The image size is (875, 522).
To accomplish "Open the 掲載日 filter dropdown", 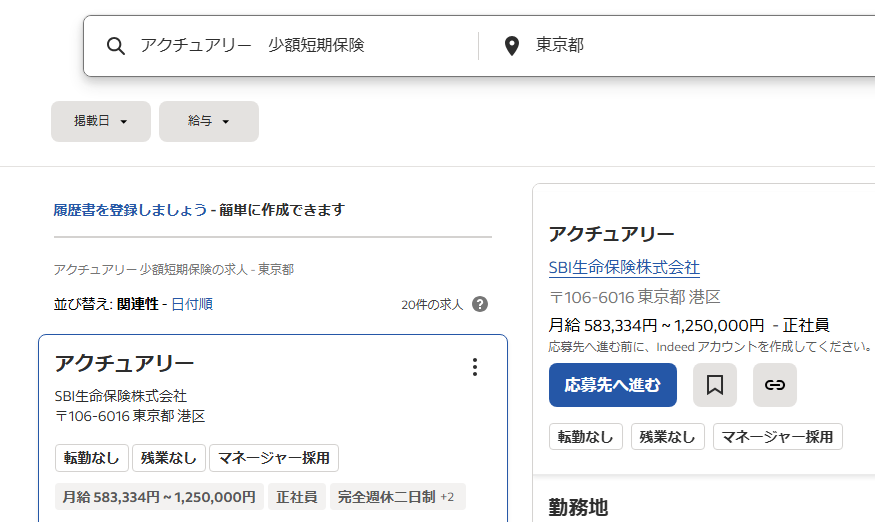I will (101, 121).
